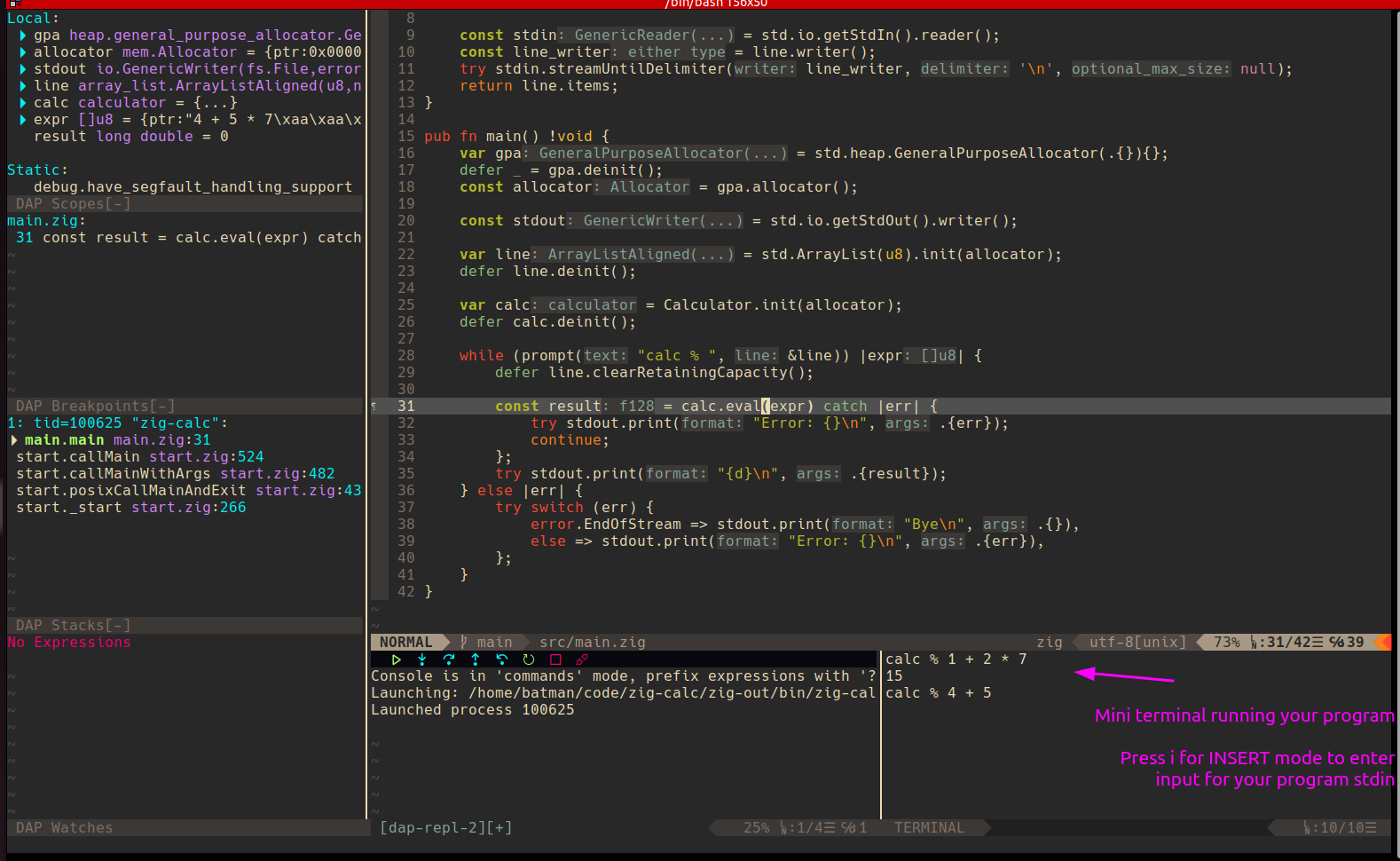1400x861 pixels.
Task: Click the DAP continue/play icon
Action: click(396, 660)
